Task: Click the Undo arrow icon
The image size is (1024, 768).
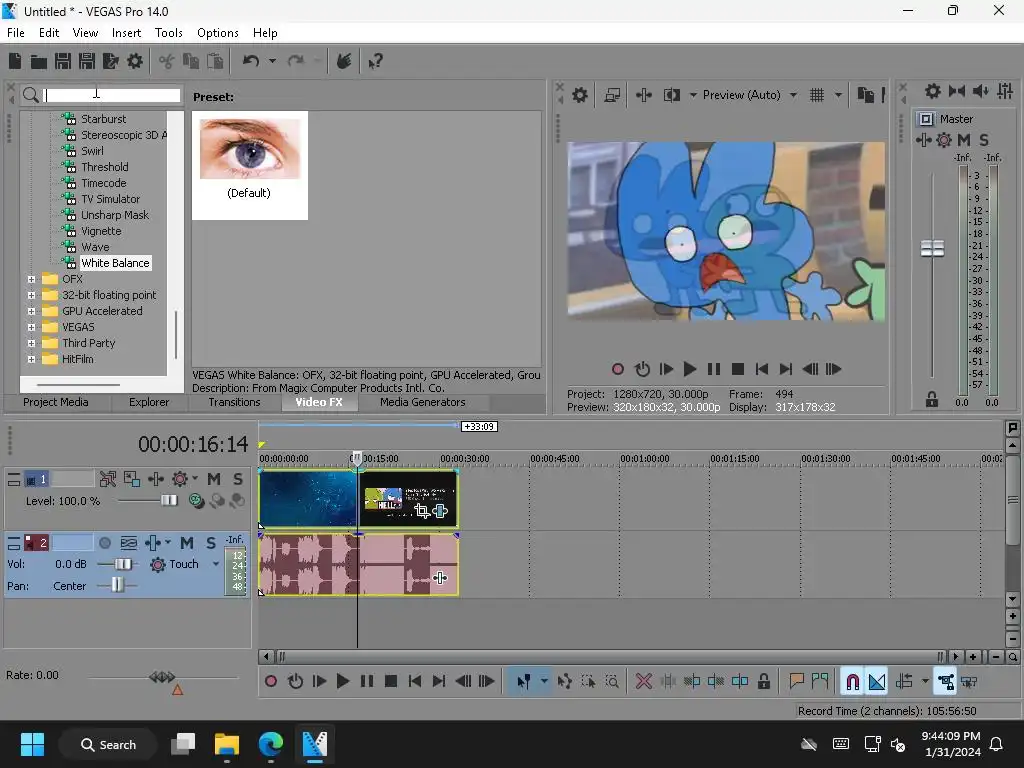Action: coord(251,61)
